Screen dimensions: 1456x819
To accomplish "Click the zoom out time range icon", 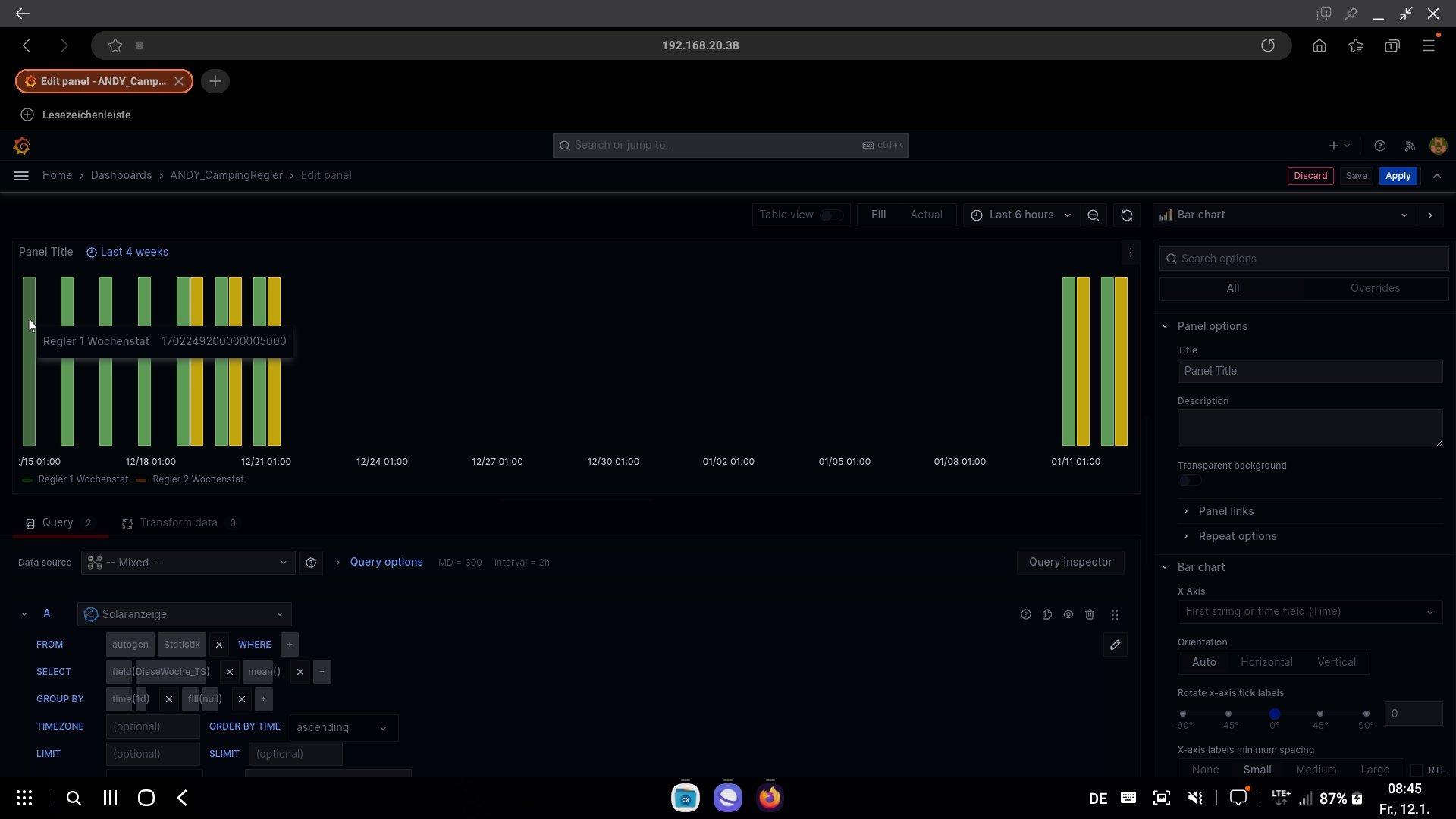I will coord(1093,215).
